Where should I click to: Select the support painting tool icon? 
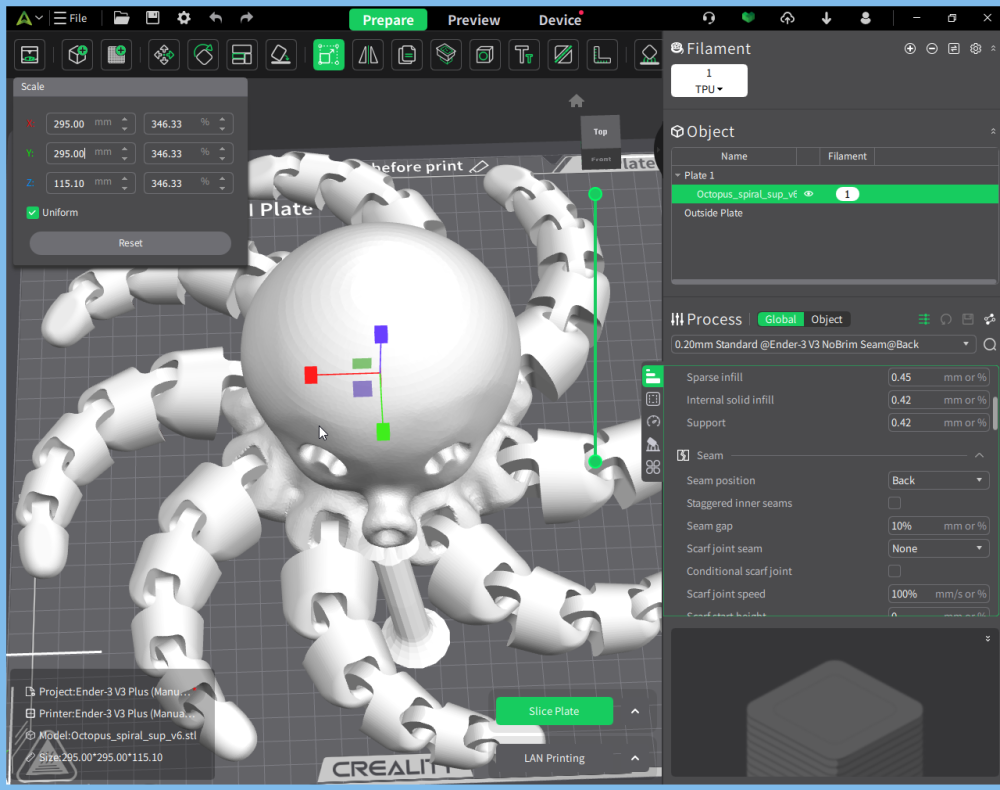(648, 55)
